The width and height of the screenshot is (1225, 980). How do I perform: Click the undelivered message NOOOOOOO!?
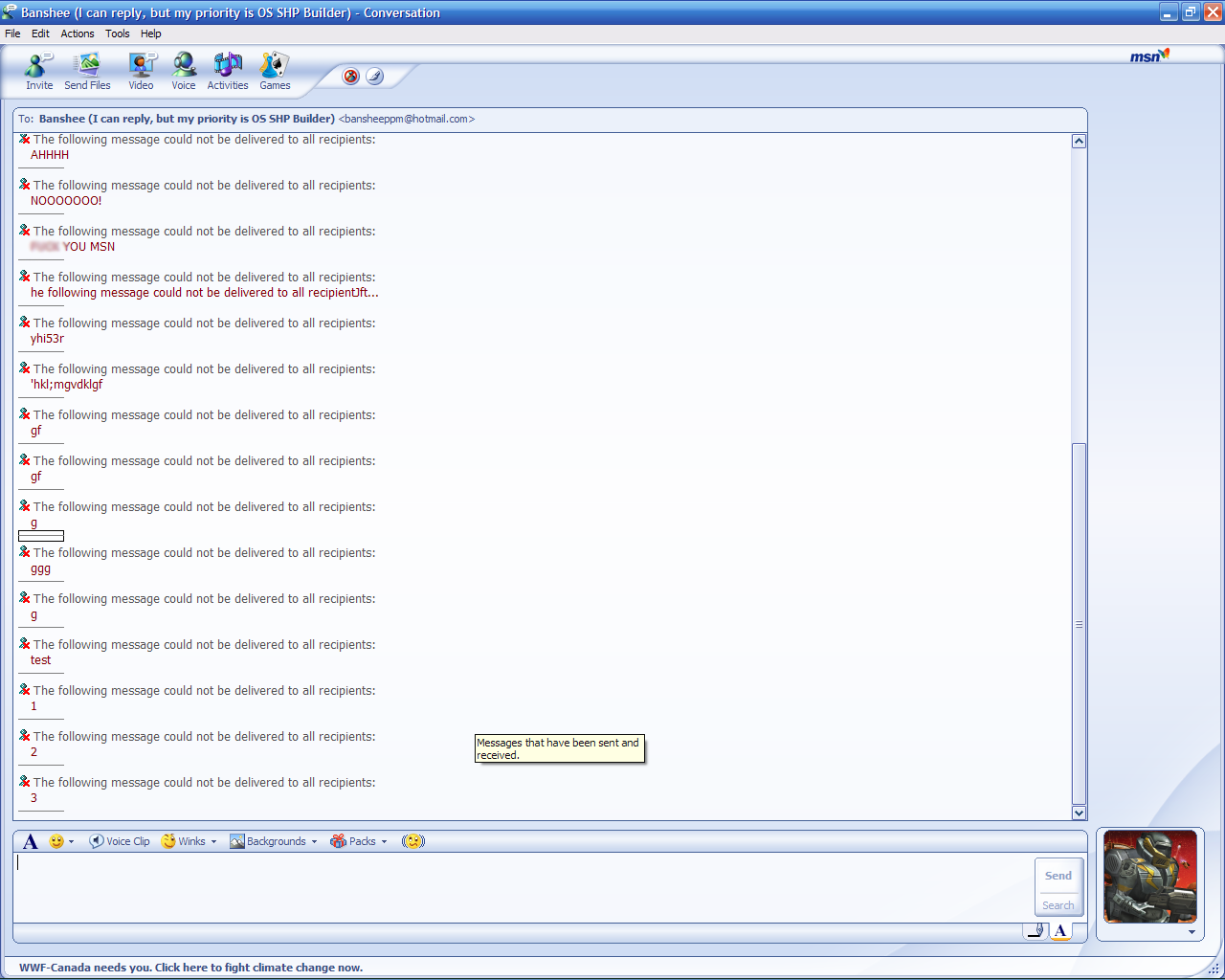[66, 200]
